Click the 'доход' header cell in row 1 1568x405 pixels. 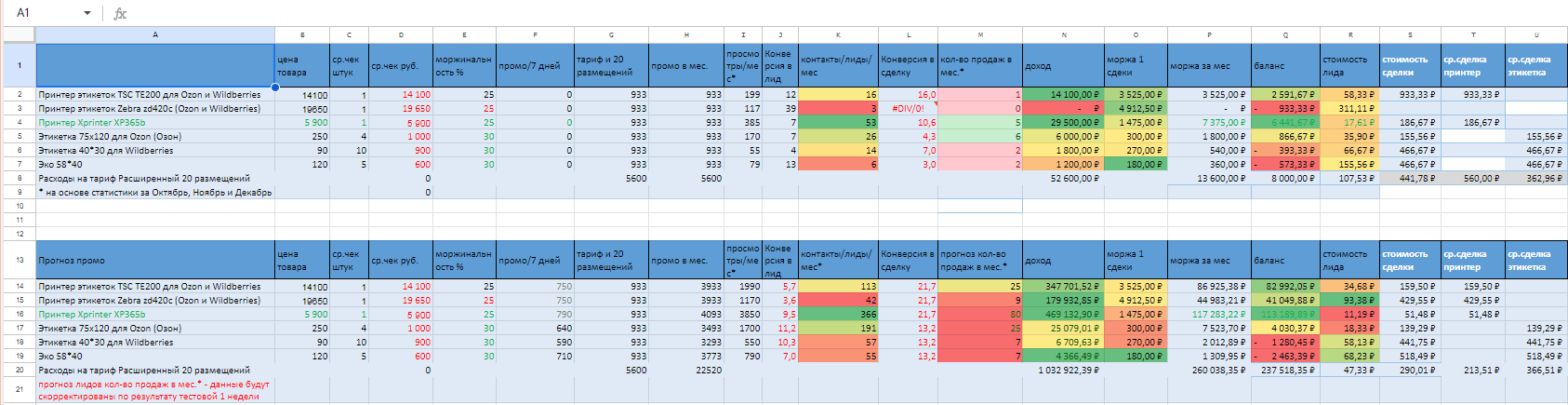pyautogui.click(x=1063, y=65)
